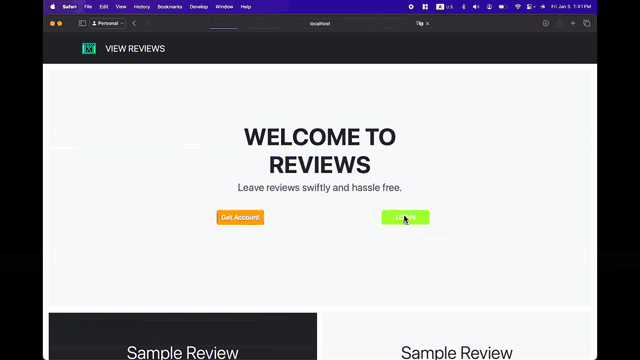Stop loading with the X icon

(x=427, y=24)
